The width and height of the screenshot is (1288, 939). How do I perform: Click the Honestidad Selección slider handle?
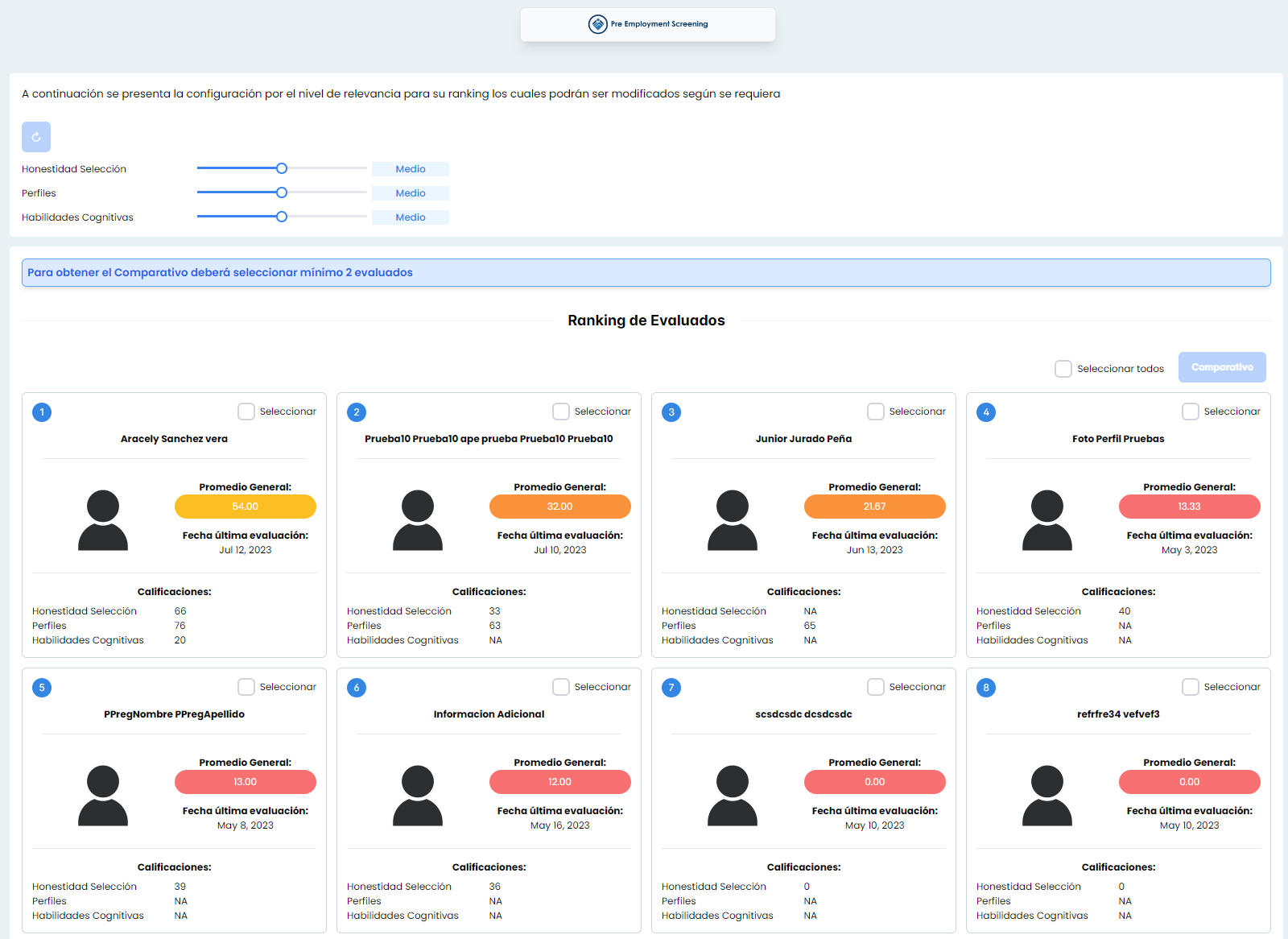[x=282, y=168]
